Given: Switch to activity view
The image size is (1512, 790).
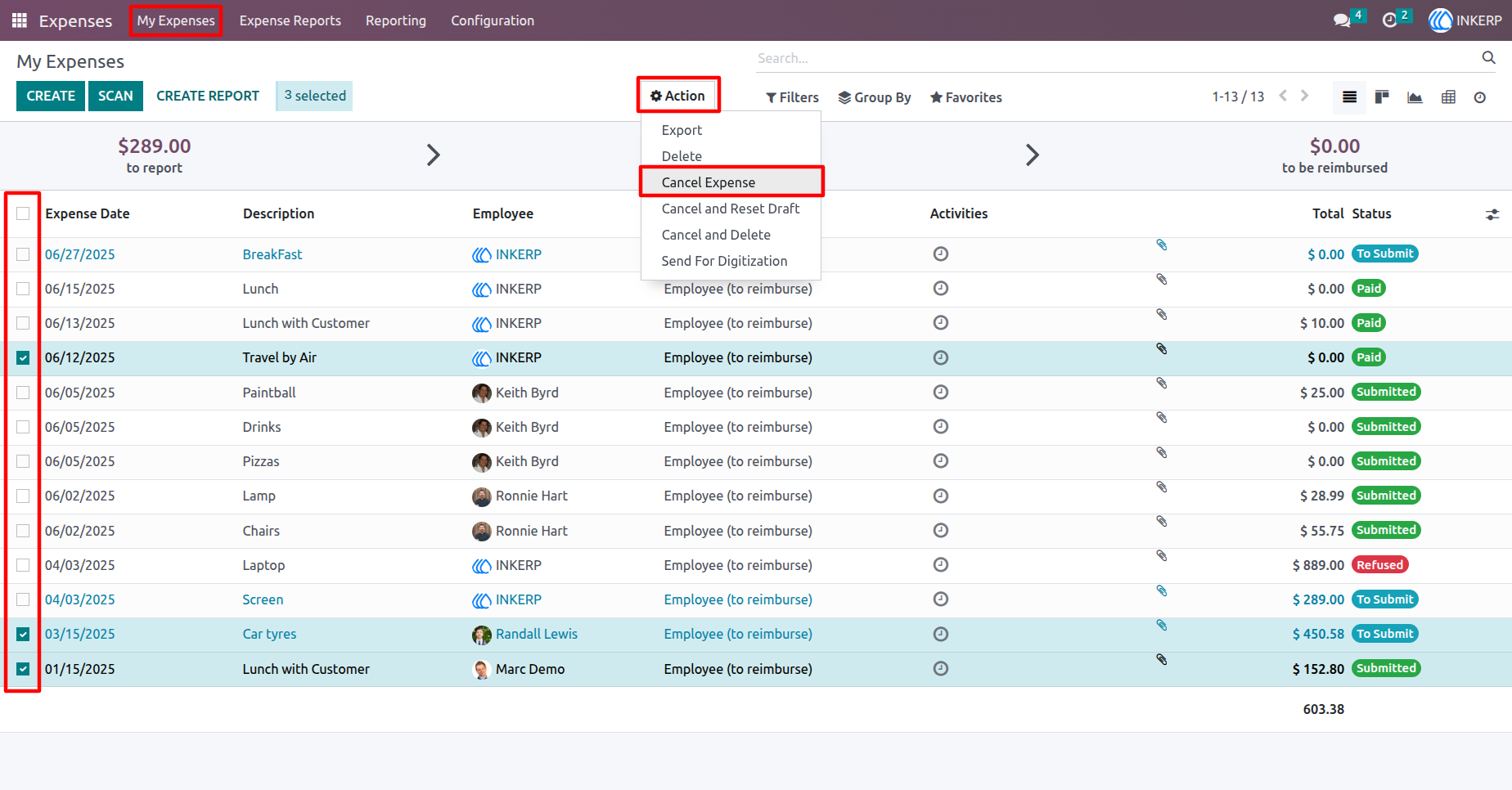Looking at the screenshot, I should (x=1480, y=97).
